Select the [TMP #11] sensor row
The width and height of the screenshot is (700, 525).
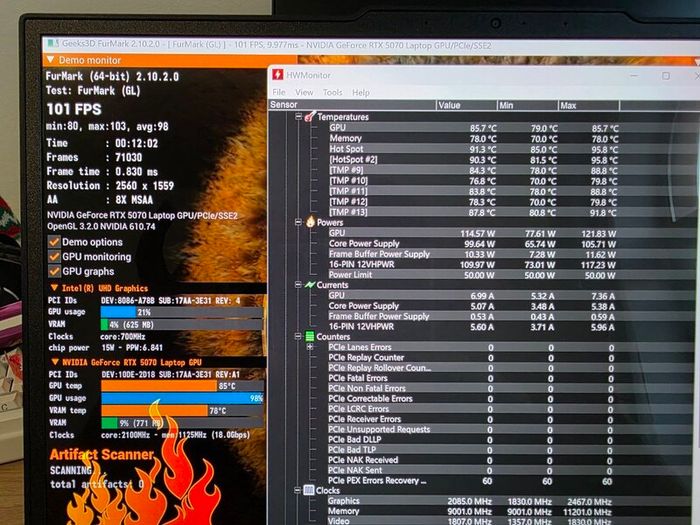coord(474,191)
